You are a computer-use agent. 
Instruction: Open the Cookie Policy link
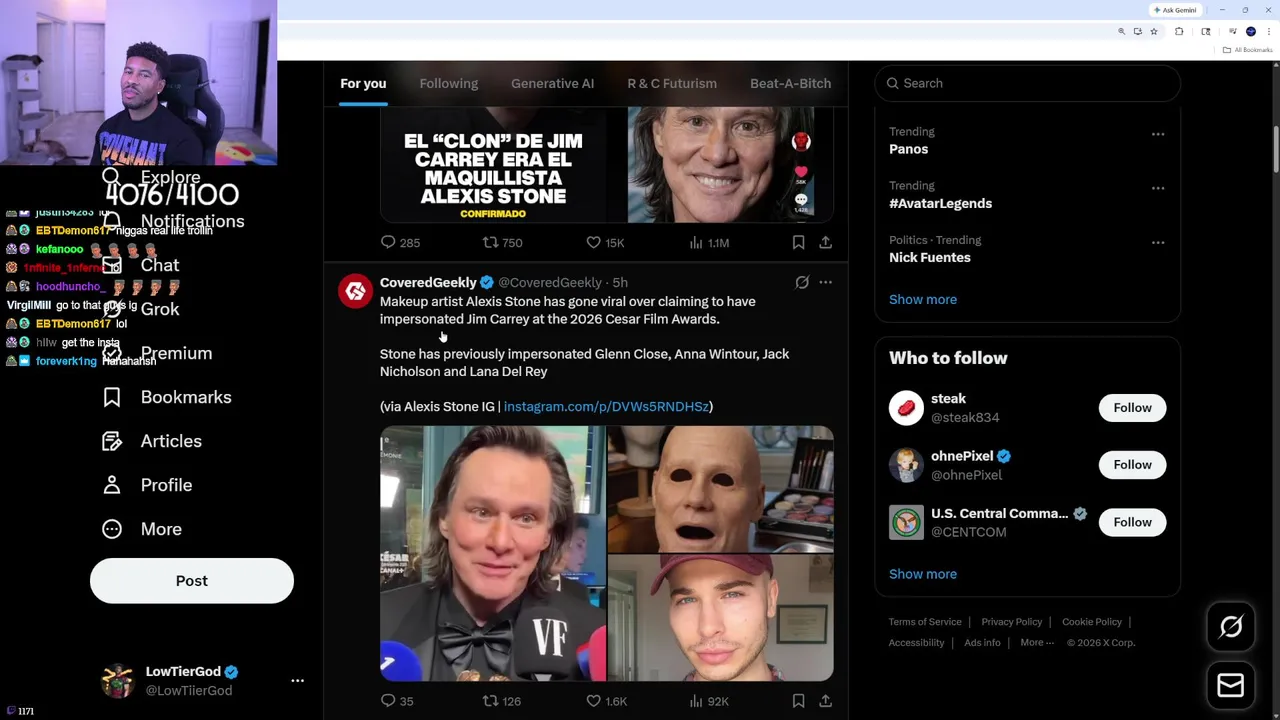pos(1091,622)
